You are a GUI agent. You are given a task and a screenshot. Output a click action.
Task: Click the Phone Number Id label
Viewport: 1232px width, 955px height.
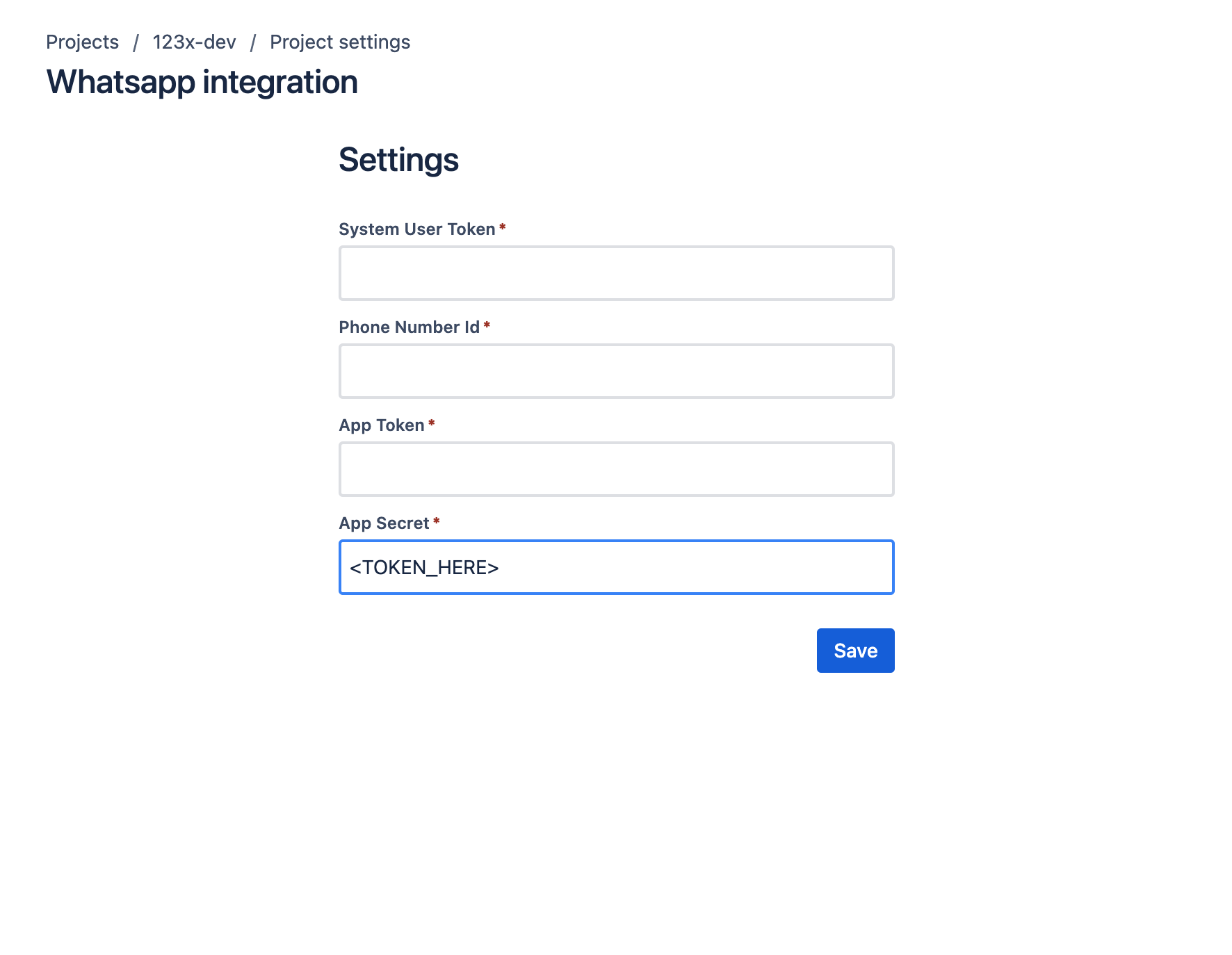point(409,327)
